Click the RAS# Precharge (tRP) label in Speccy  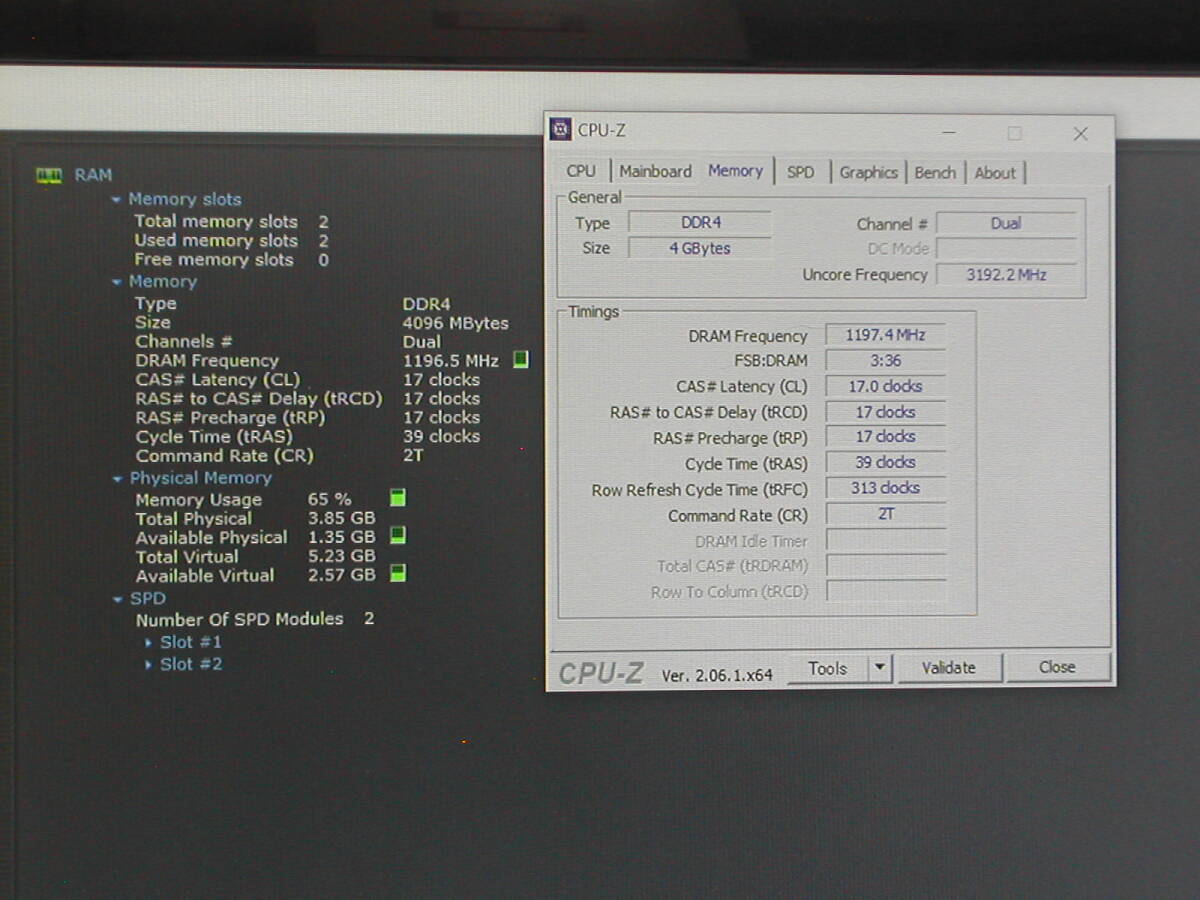(230, 418)
